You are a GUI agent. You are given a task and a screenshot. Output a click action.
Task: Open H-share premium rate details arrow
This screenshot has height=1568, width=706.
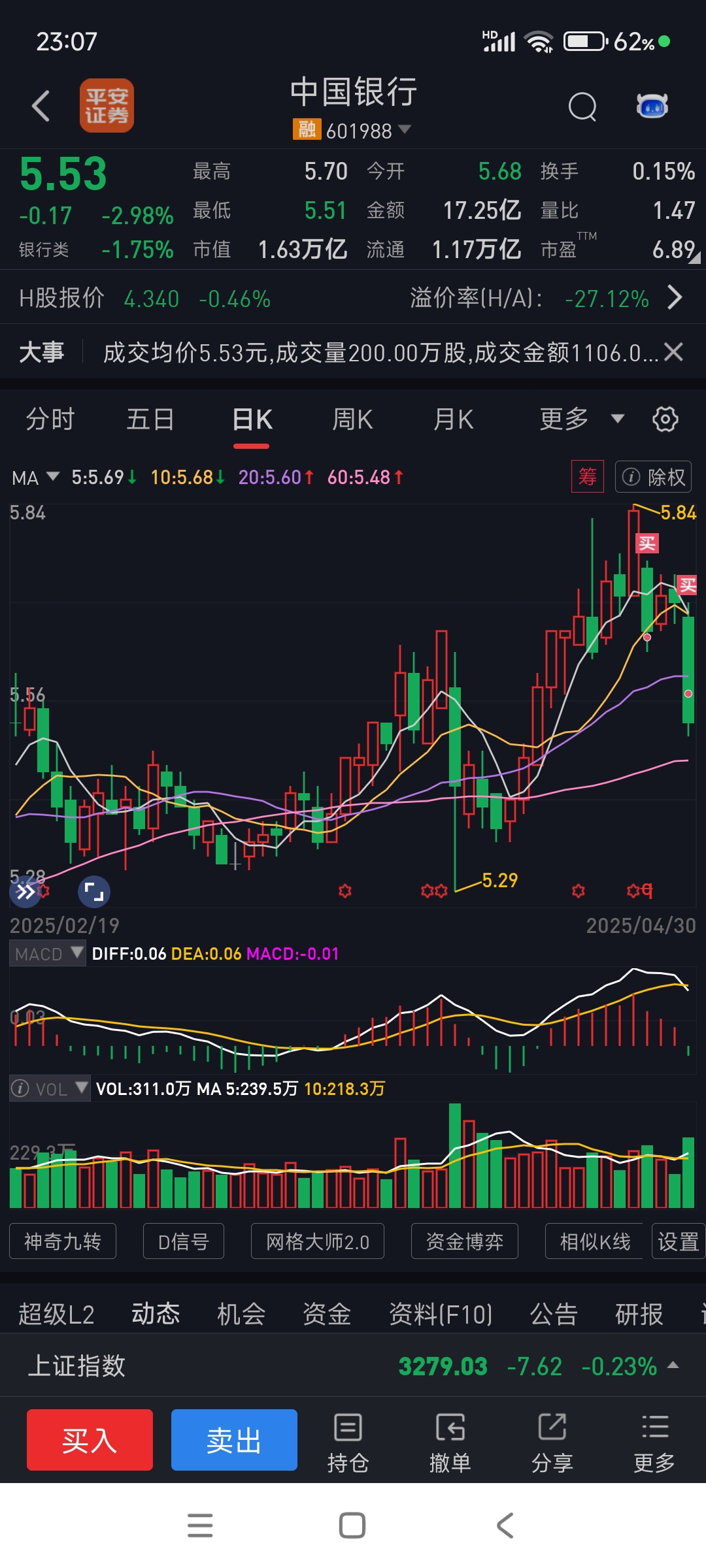click(675, 298)
